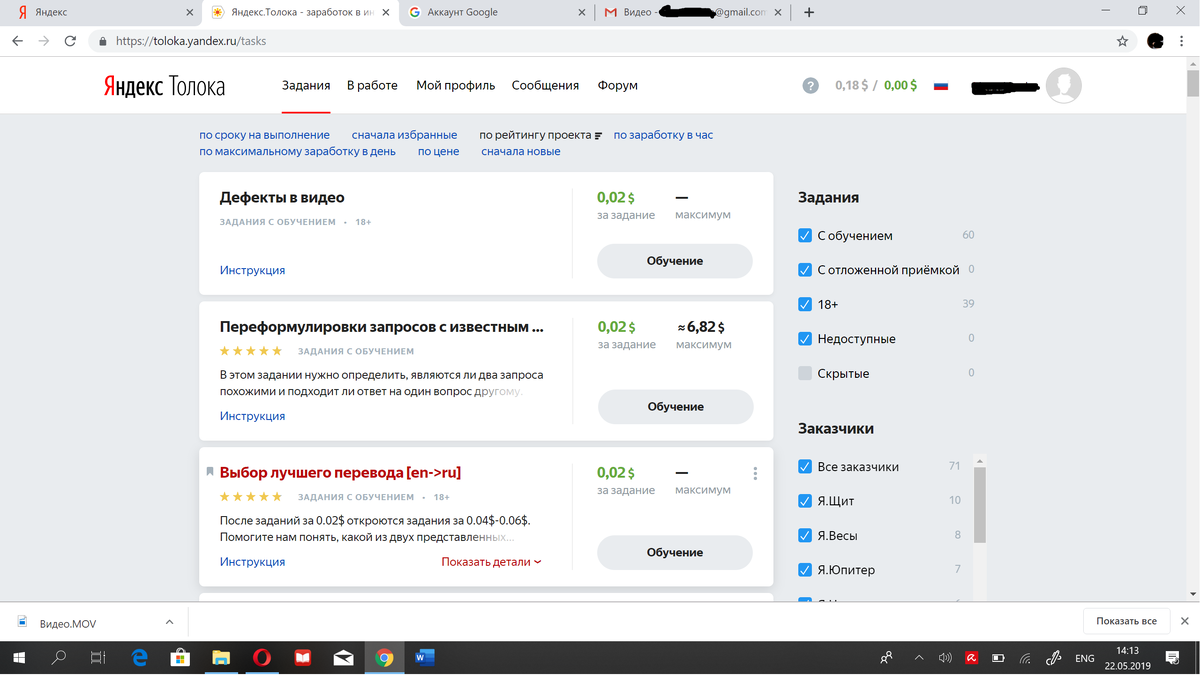Image resolution: width=1200 pixels, height=675 pixels.
Task: Toggle the Я.Юпитер customer filter
Action: click(x=805, y=570)
